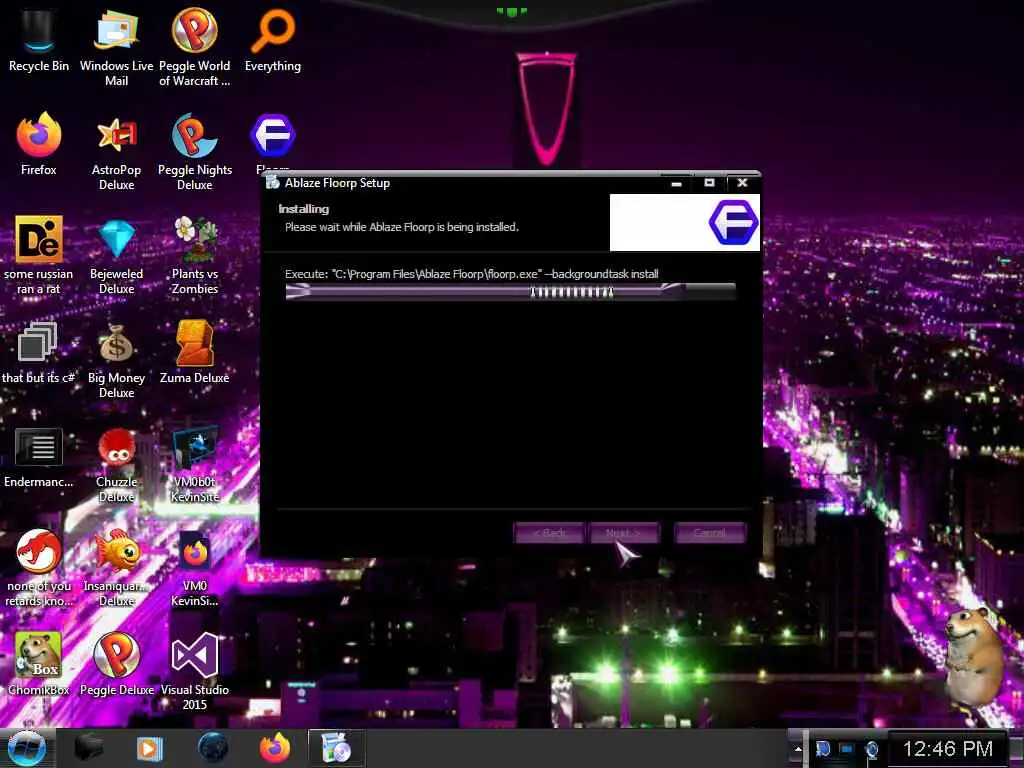The width and height of the screenshot is (1024, 768).
Task: Click the network icon in system tray
Action: pos(847,749)
